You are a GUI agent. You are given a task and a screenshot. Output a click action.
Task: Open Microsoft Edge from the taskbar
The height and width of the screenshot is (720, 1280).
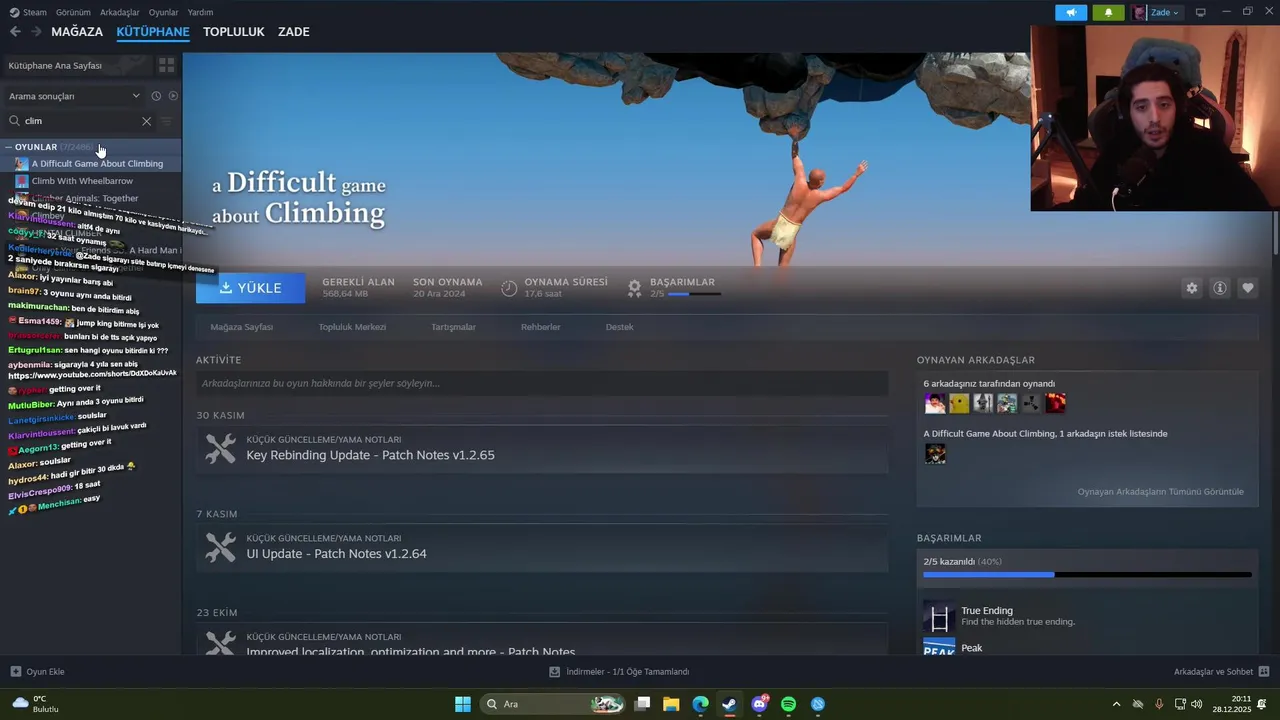[700, 704]
